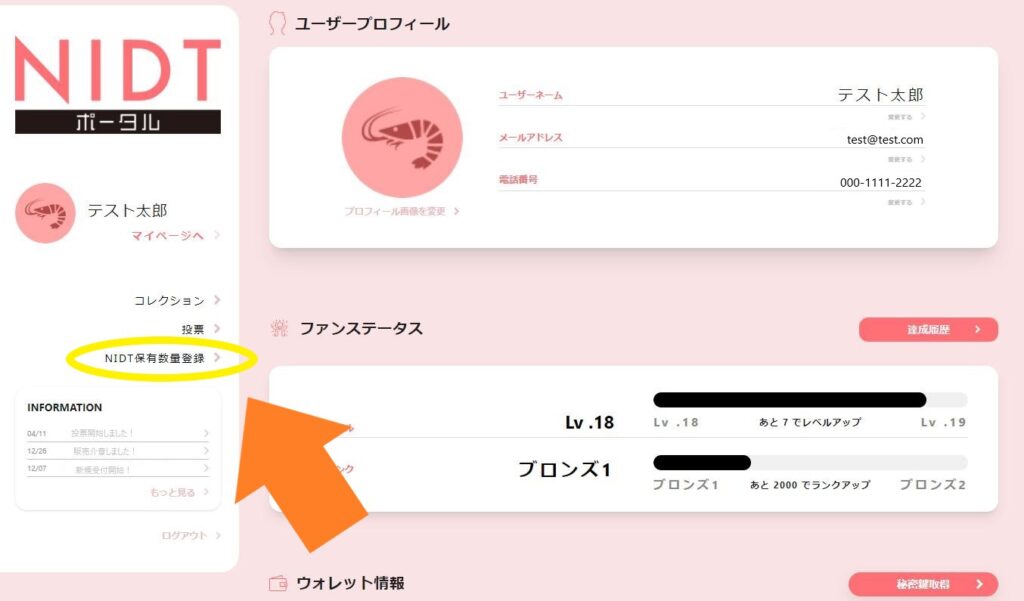The image size is (1024, 601).
Task: Click the sidebar shrimp avatar icon
Action: click(x=45, y=213)
